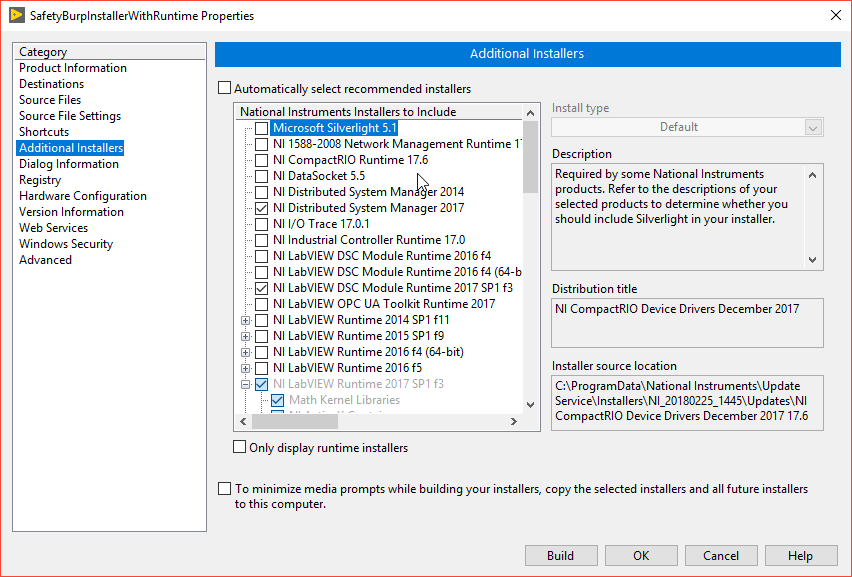Expand NI LabVIEW Runtime 2016 f5 node
852x577 pixels.
pyautogui.click(x=246, y=368)
